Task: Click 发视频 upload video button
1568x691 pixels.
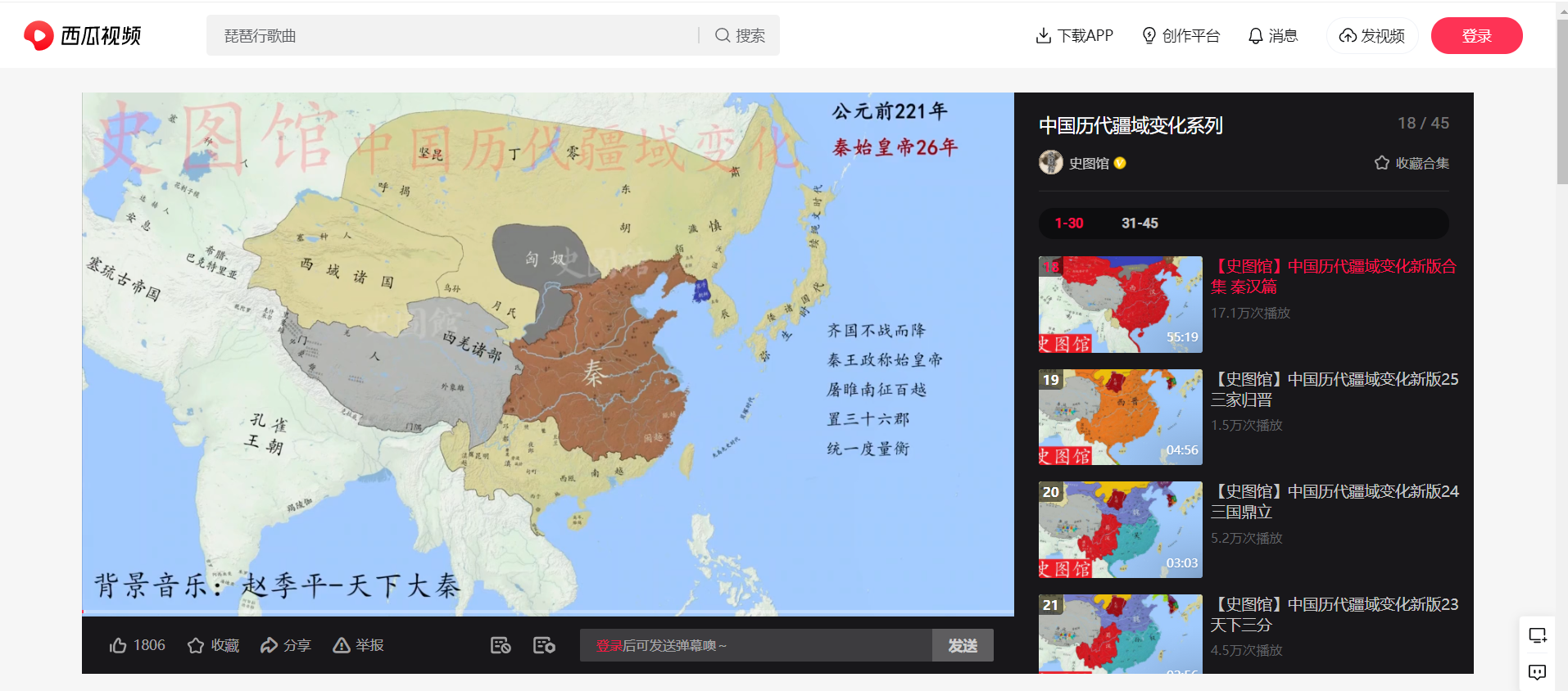Action: [1372, 35]
